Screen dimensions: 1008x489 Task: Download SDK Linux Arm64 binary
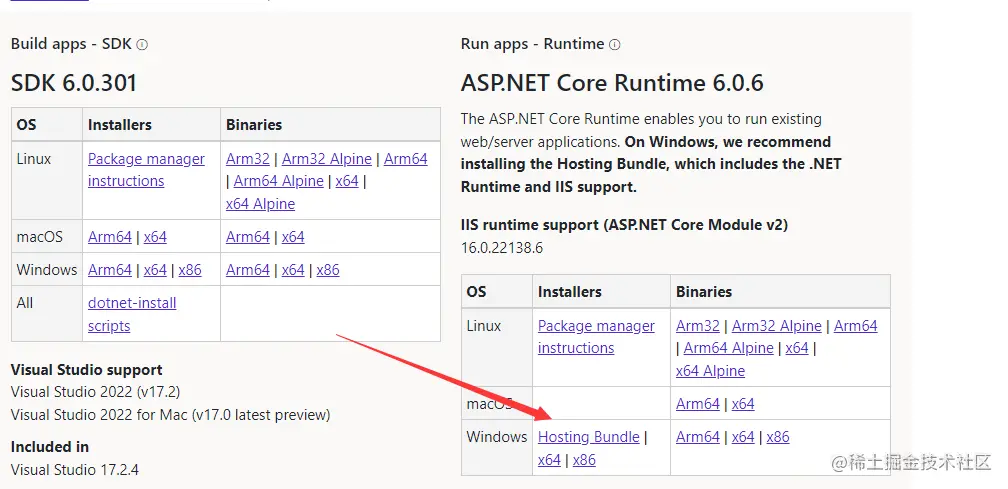(406, 159)
